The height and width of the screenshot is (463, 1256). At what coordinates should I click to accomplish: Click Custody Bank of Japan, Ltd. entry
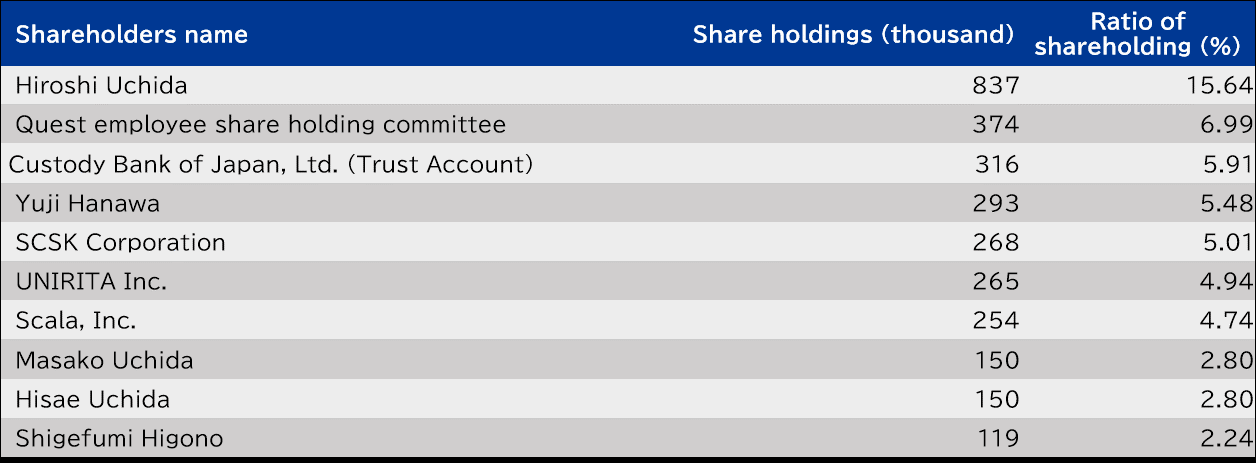[270, 164]
